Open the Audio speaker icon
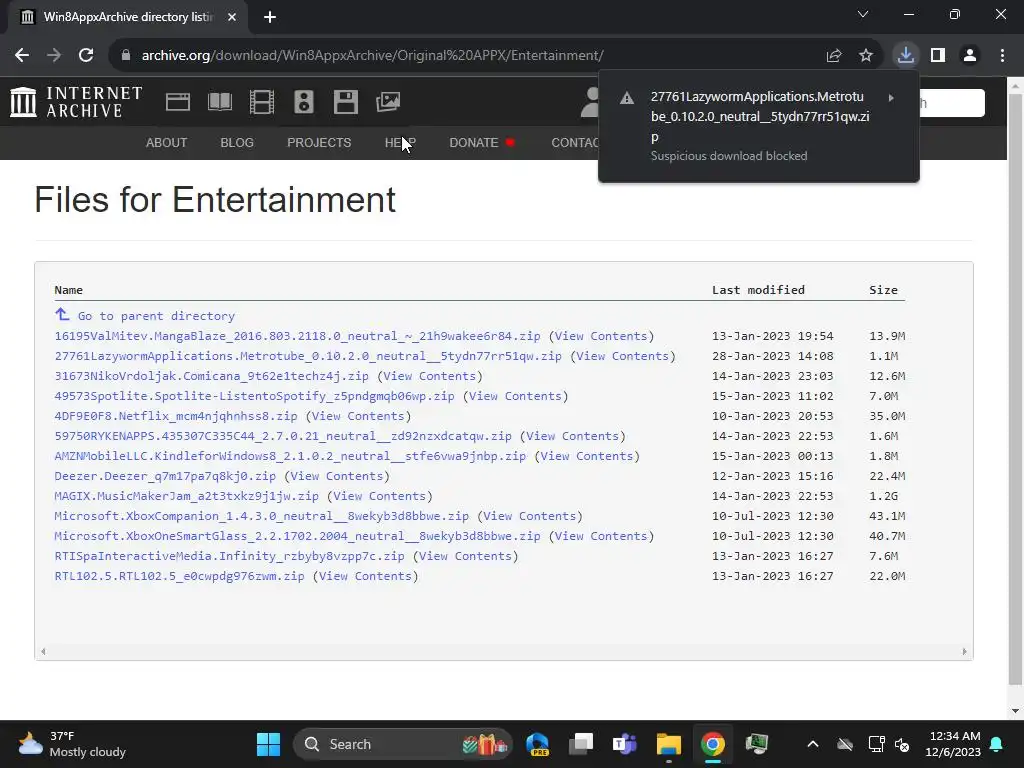The height and width of the screenshot is (768, 1024). tap(304, 102)
